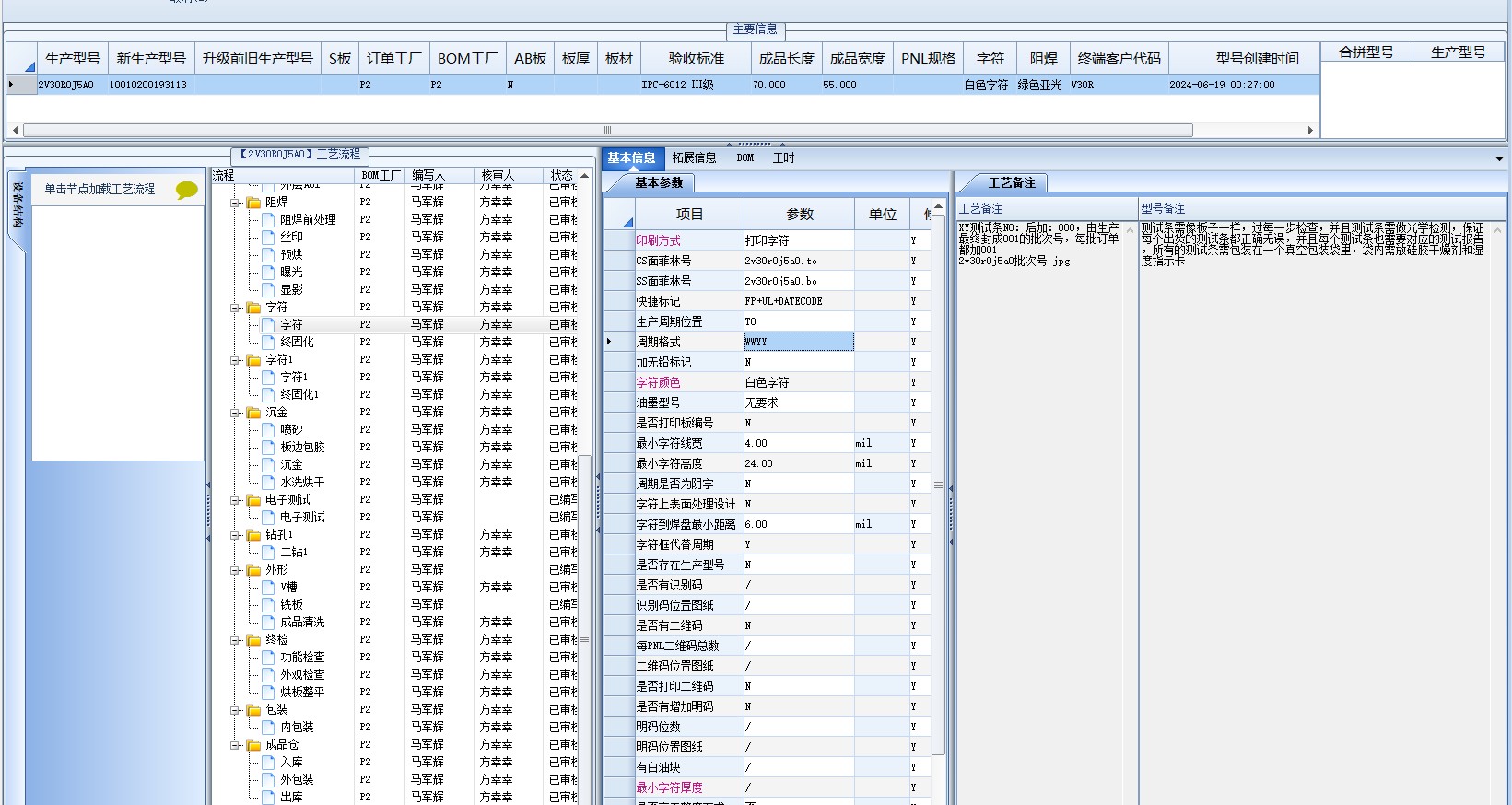1512x805 pixels.
Task: Collapse the 沉金 tree node
Action: point(235,412)
